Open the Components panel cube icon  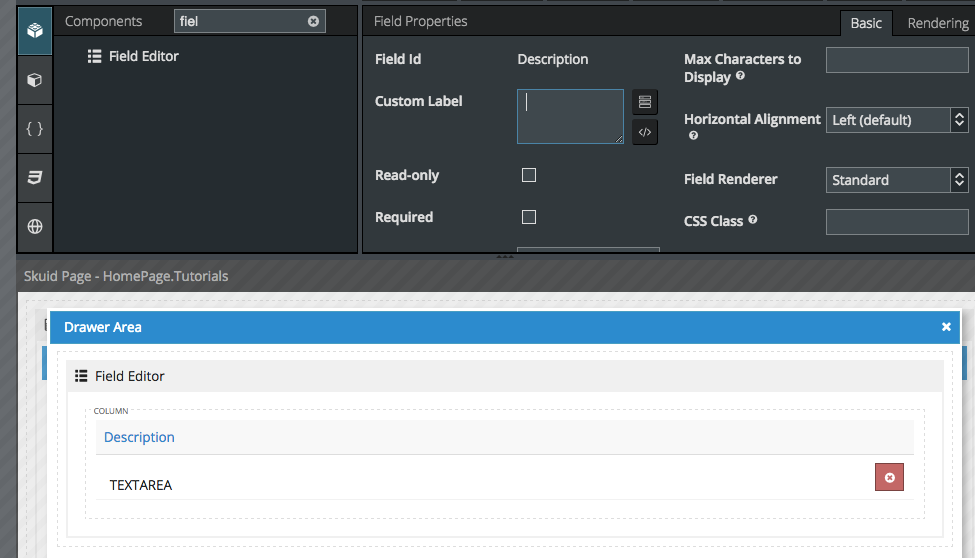tap(35, 30)
